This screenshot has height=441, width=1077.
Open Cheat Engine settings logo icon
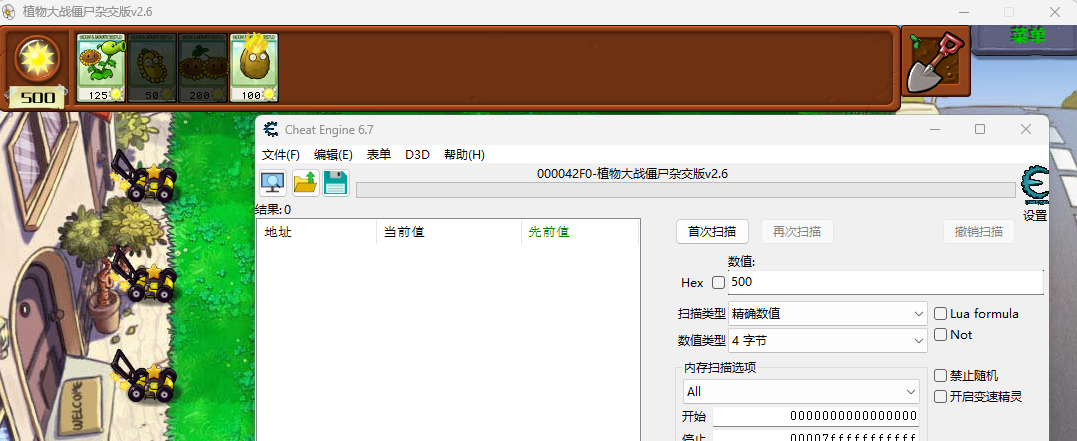click(x=1034, y=186)
